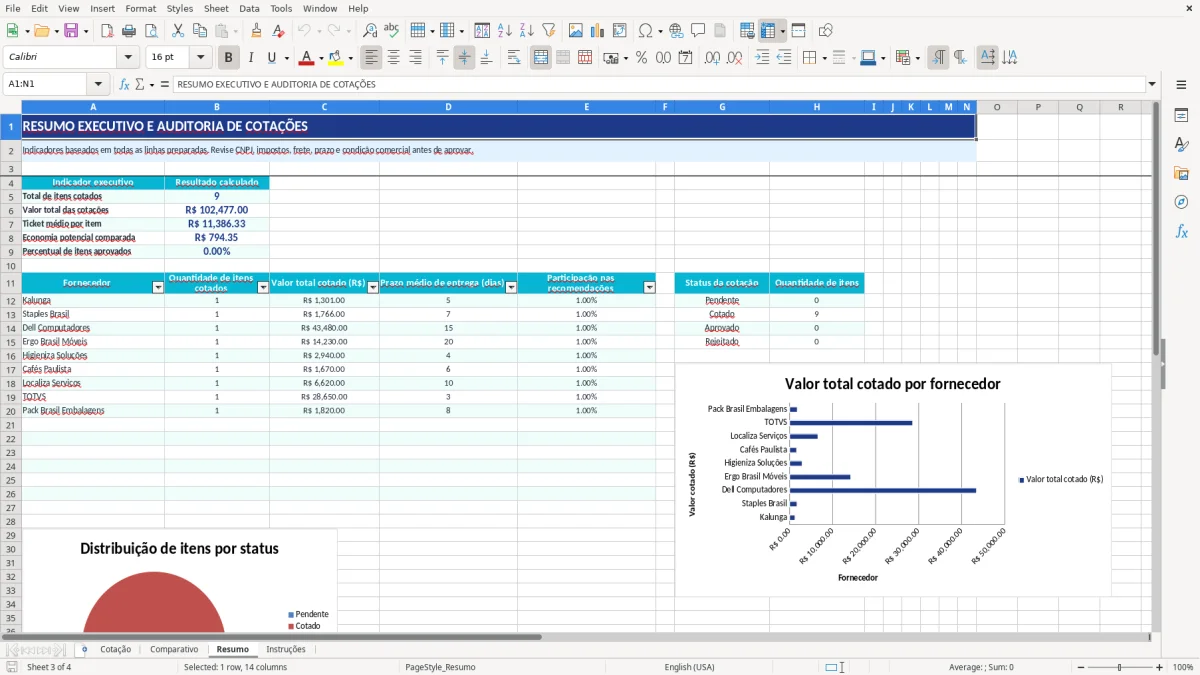Toggle Center Horizontally alignment

(394, 58)
